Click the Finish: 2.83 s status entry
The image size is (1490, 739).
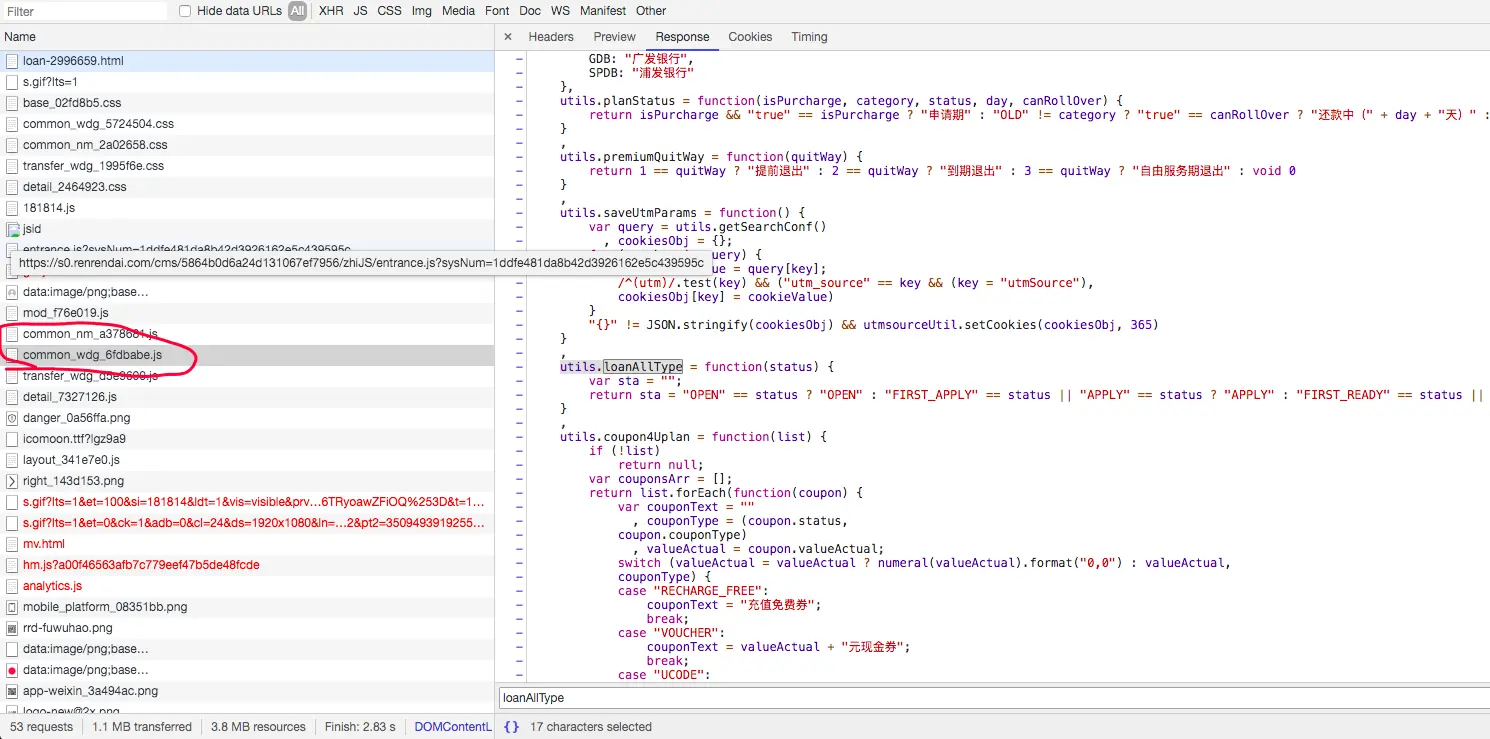[x=360, y=727]
